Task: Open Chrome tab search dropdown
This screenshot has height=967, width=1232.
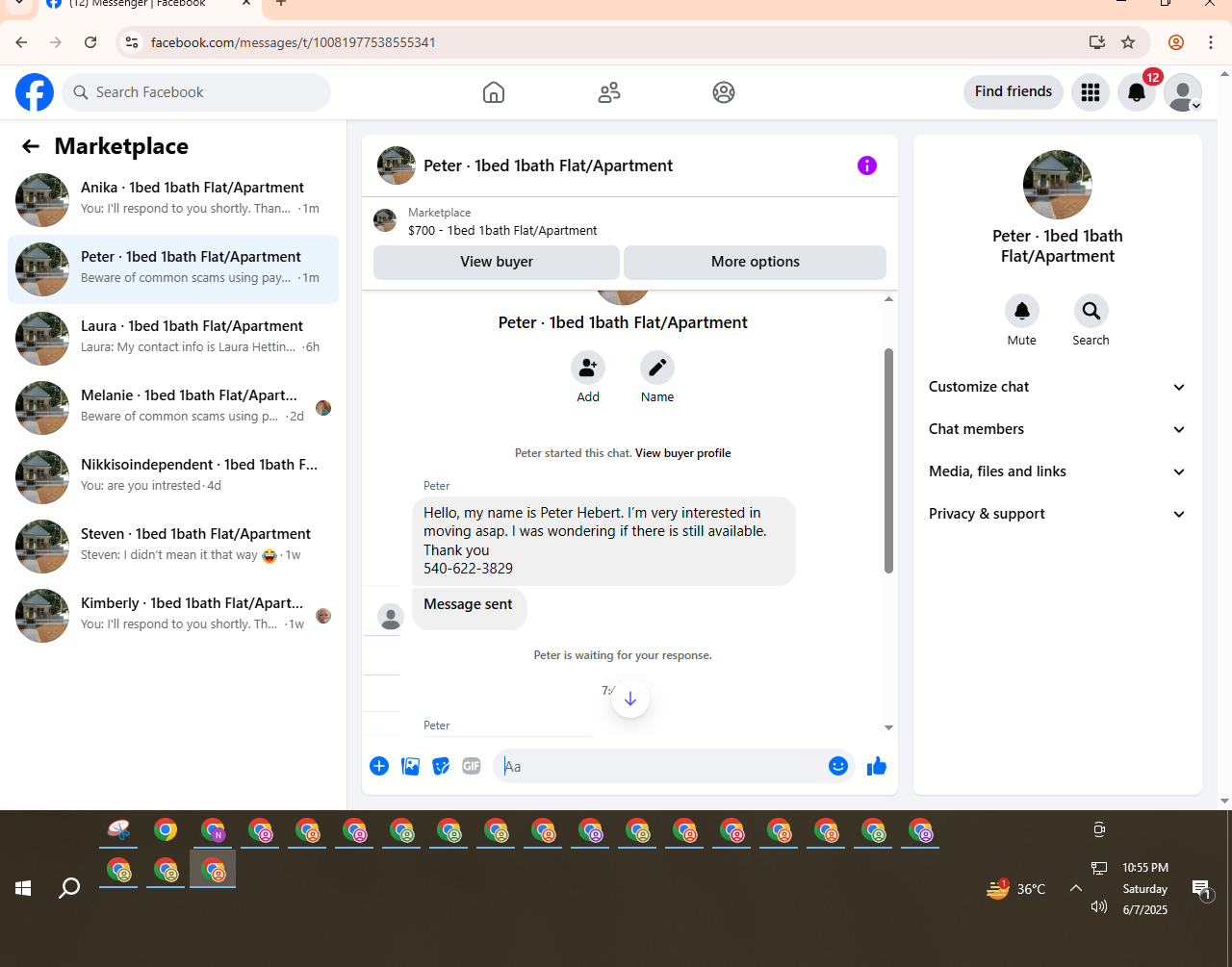Action: (x=18, y=4)
